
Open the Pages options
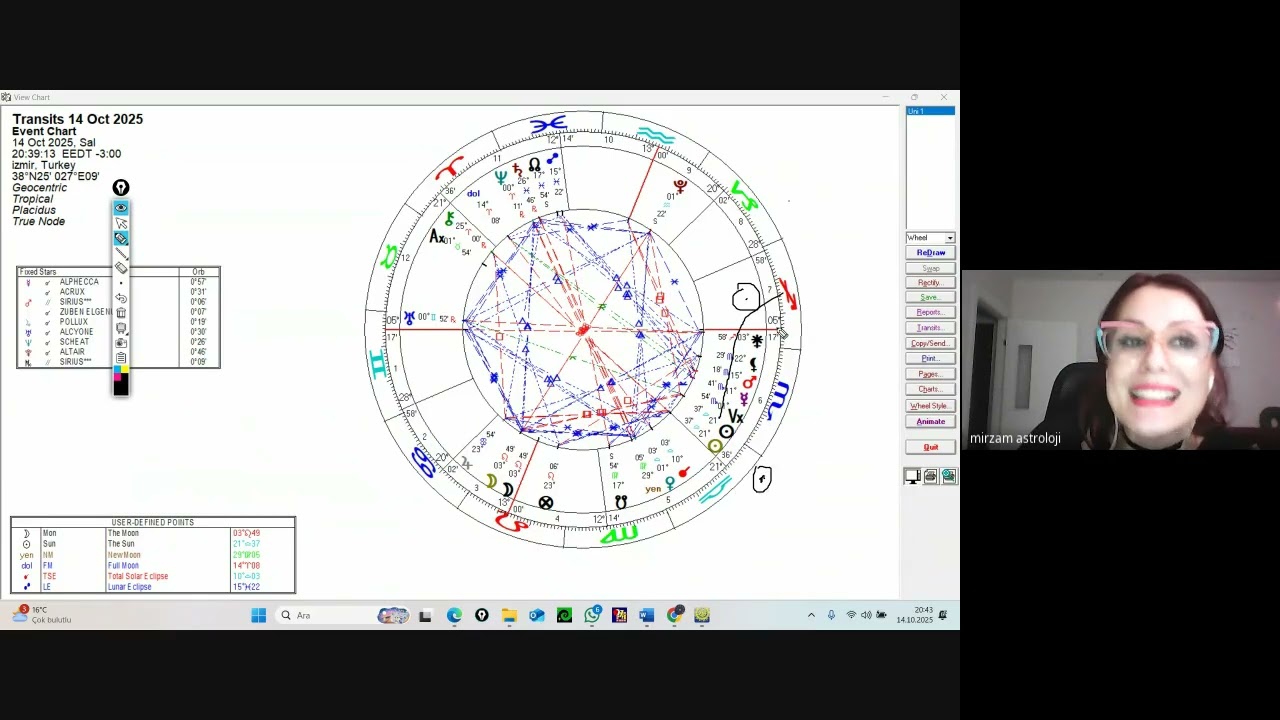930,374
